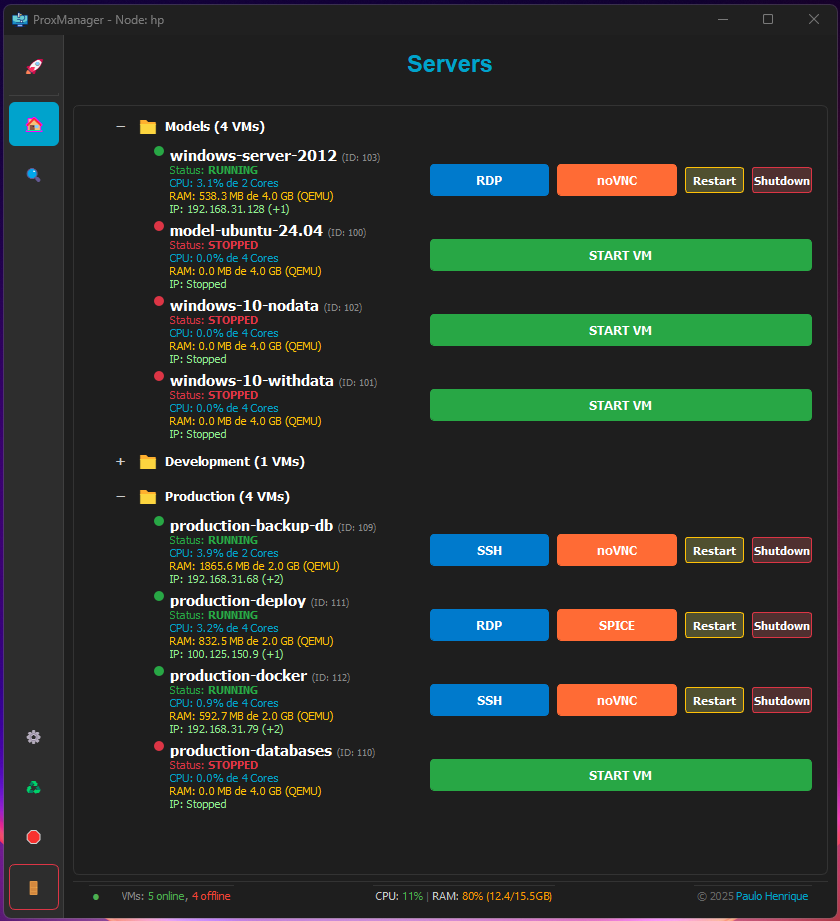Click the ProxManager icon in the title bar
Viewport: 840px width, 921px height.
(19, 19)
